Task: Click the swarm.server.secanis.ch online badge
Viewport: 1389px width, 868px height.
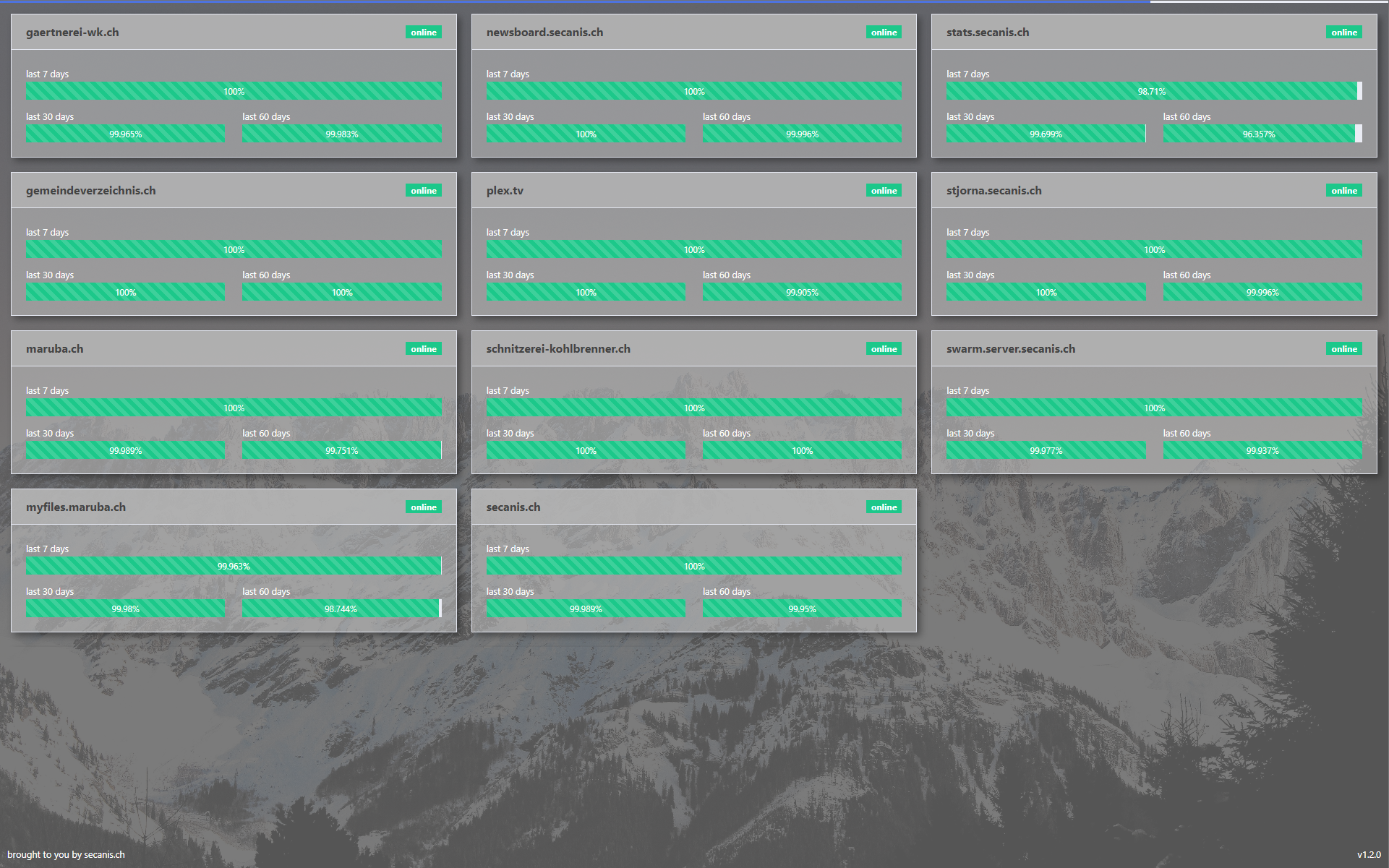Action: 1343,349
